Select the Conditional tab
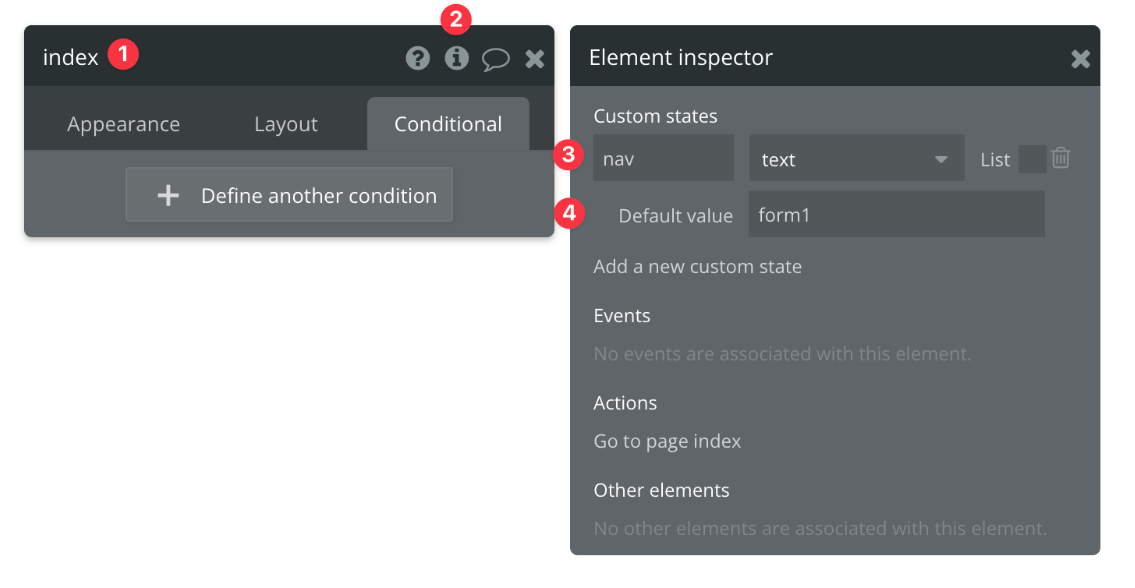1135x588 pixels. coord(448,124)
